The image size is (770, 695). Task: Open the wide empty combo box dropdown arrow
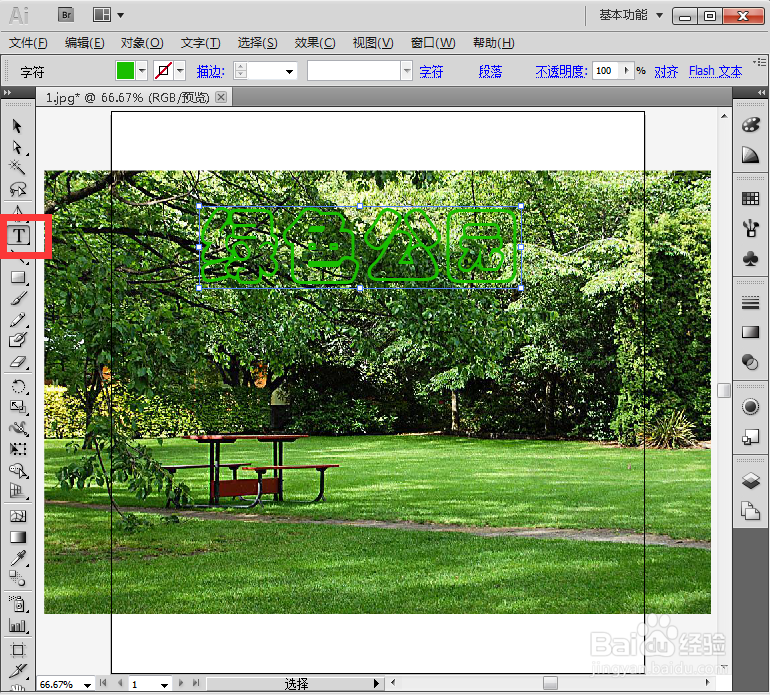(x=407, y=71)
